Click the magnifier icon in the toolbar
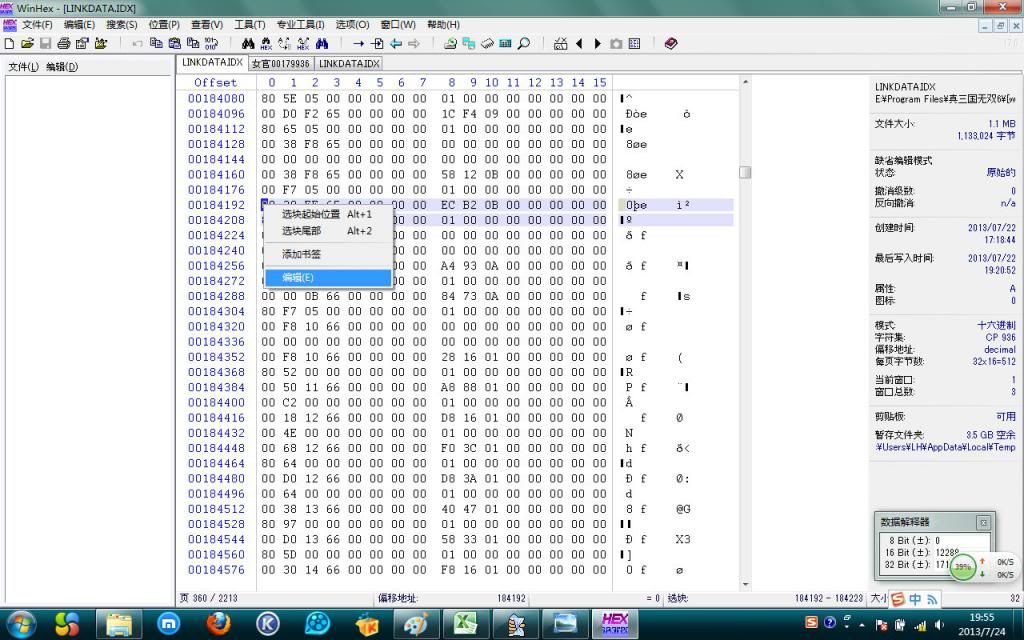The image size is (1024, 640). pos(523,44)
